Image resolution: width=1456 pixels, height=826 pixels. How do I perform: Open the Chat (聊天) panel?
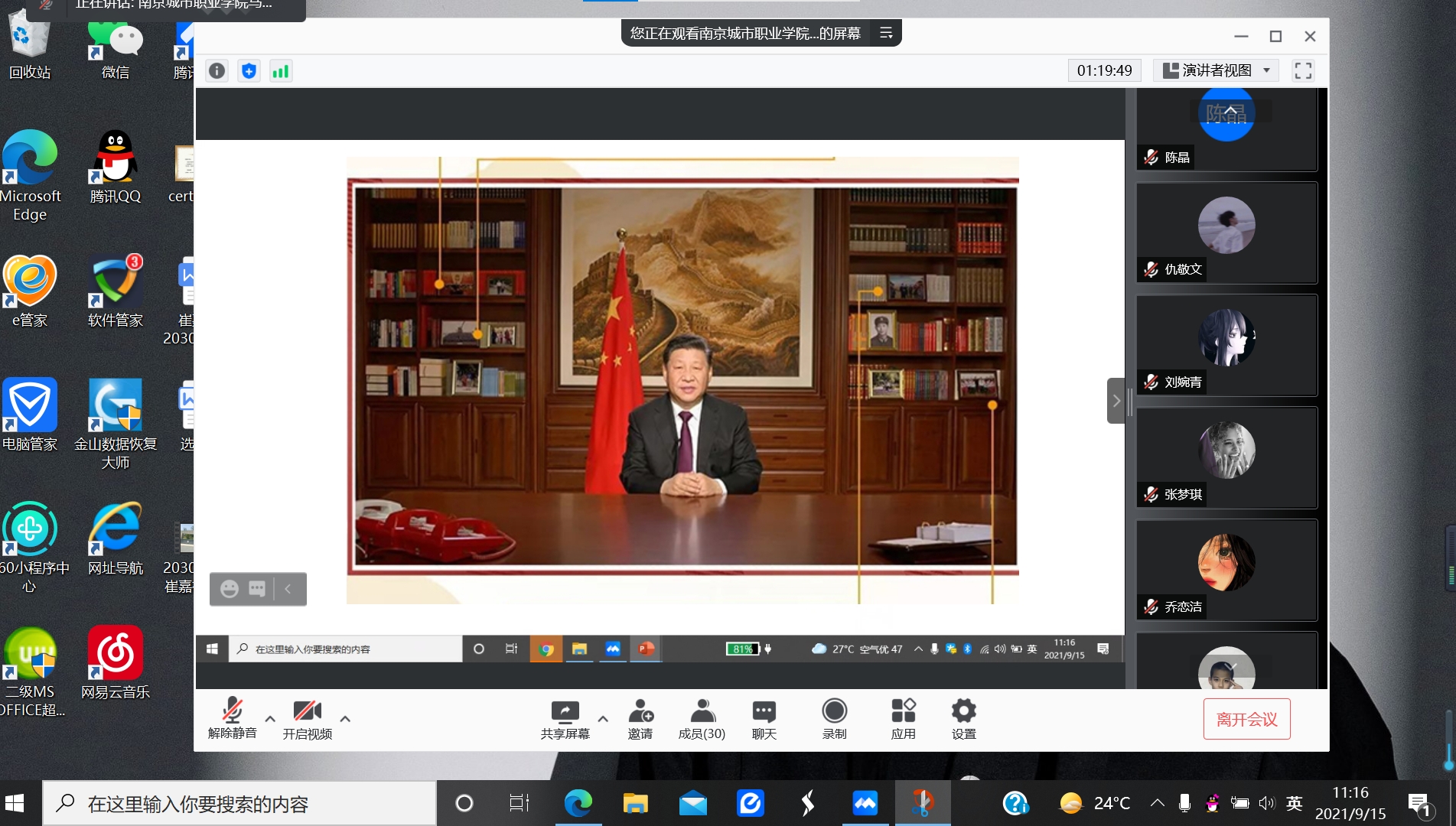click(x=764, y=719)
